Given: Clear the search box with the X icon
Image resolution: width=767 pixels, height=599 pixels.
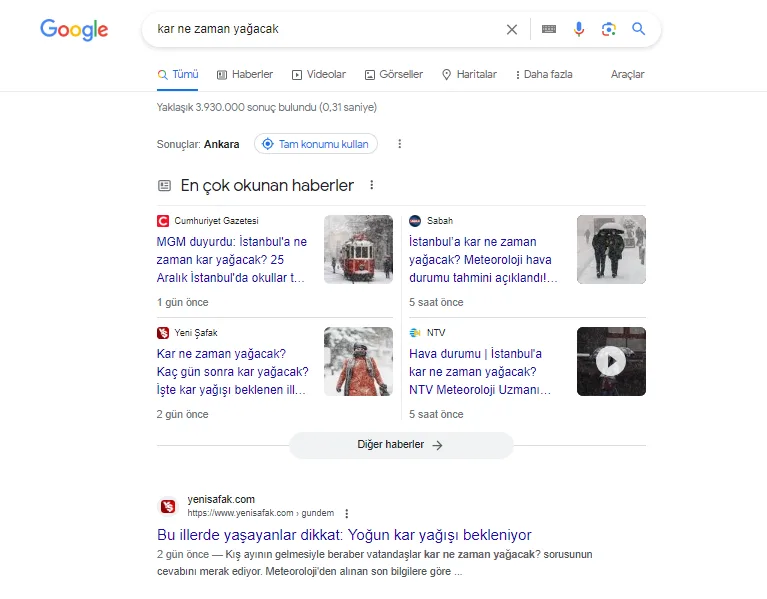Looking at the screenshot, I should (512, 29).
